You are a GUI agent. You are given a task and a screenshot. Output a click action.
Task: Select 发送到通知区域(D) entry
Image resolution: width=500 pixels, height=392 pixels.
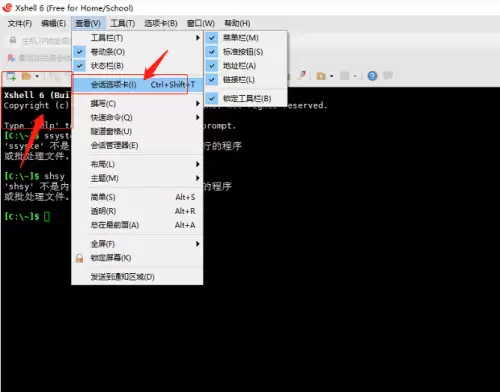point(137,277)
